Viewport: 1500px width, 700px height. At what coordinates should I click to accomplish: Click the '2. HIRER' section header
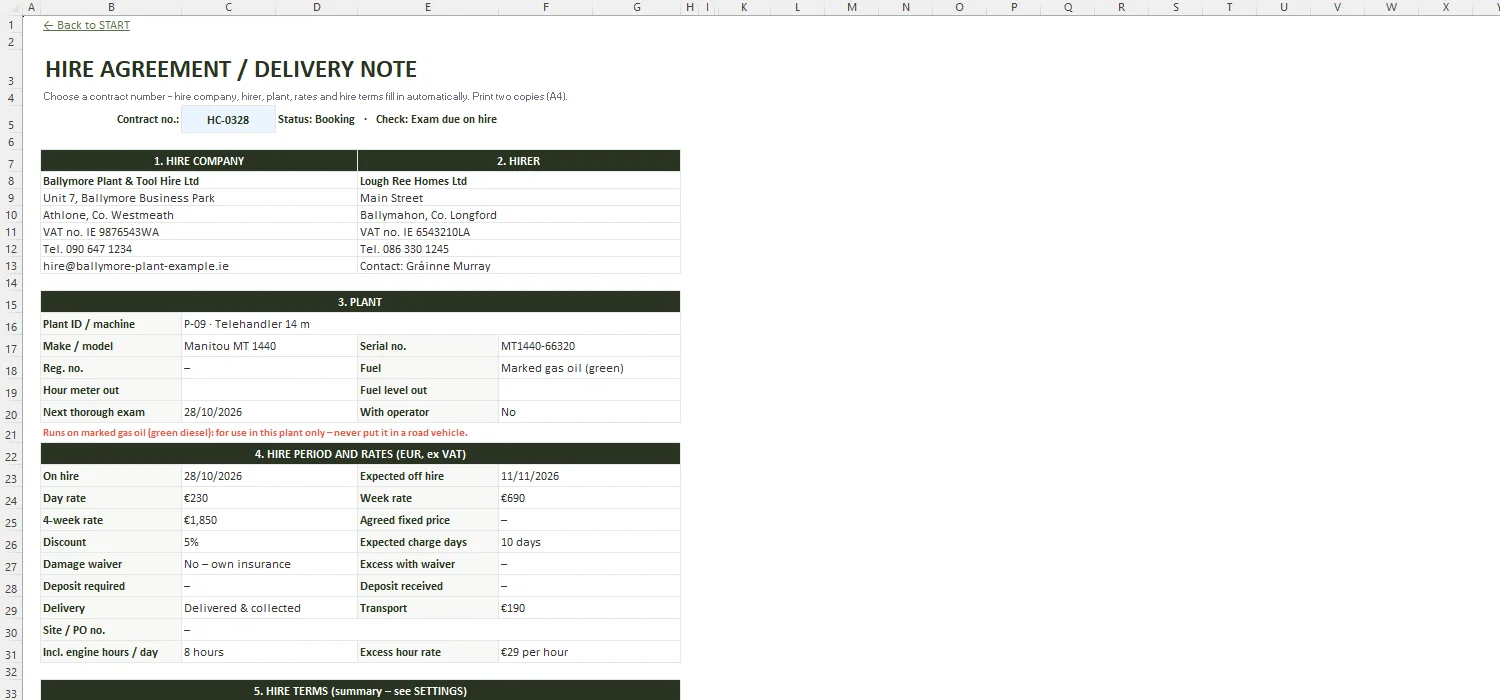coord(519,161)
